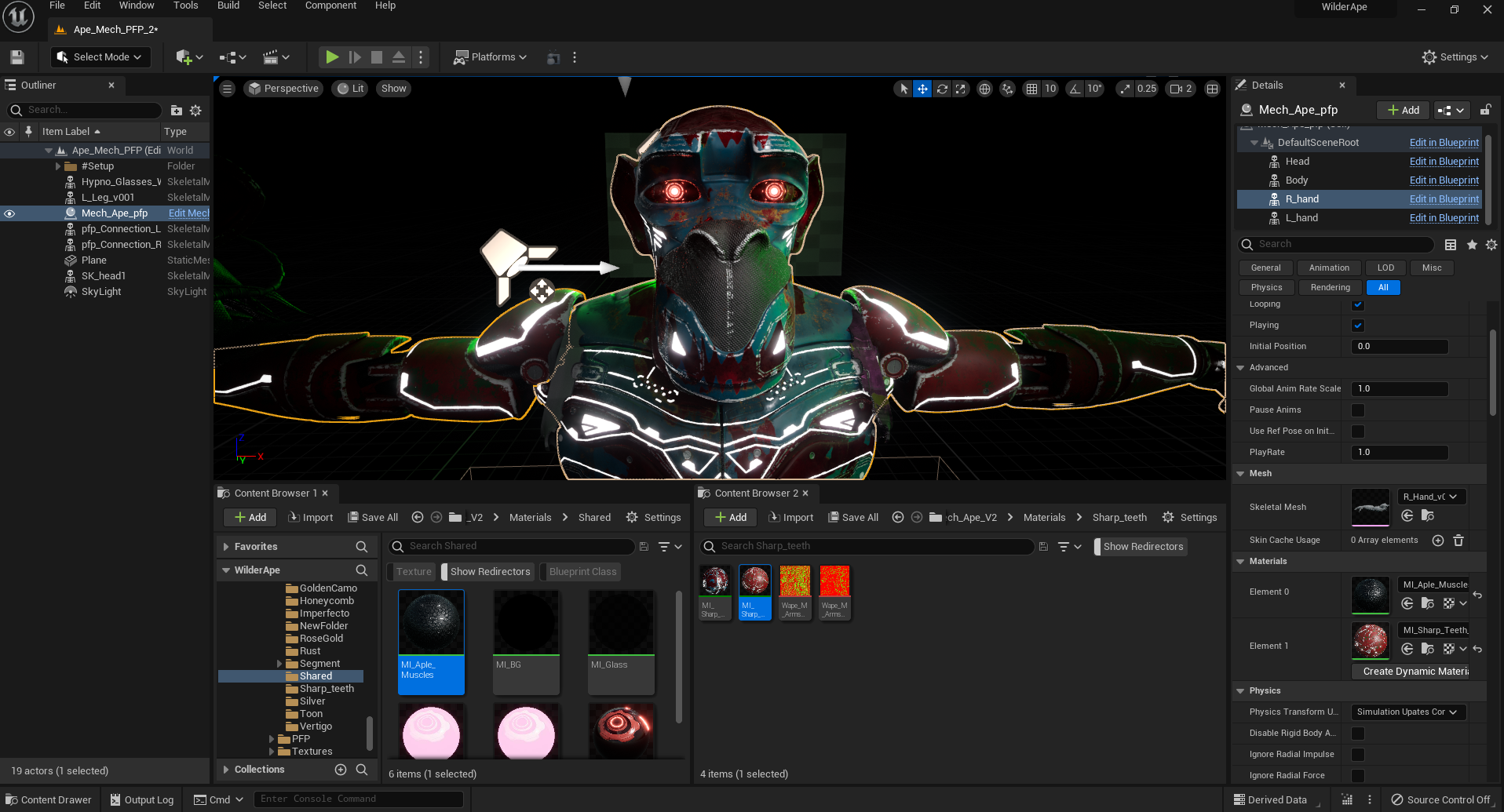This screenshot has width=1504, height=812.
Task: Open Outliner settings gear icon
Action: (196, 111)
